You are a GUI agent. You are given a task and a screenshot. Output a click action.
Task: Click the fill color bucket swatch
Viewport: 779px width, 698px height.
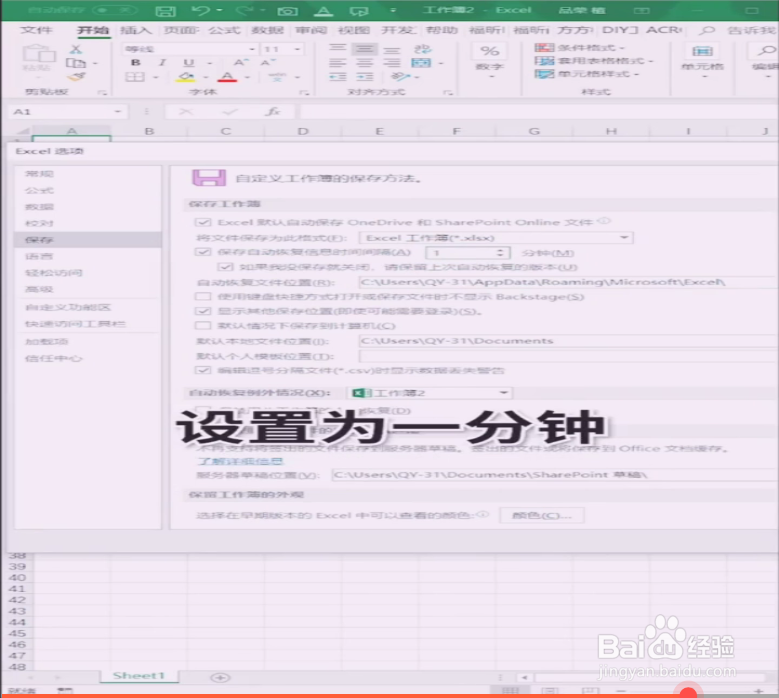tap(186, 77)
